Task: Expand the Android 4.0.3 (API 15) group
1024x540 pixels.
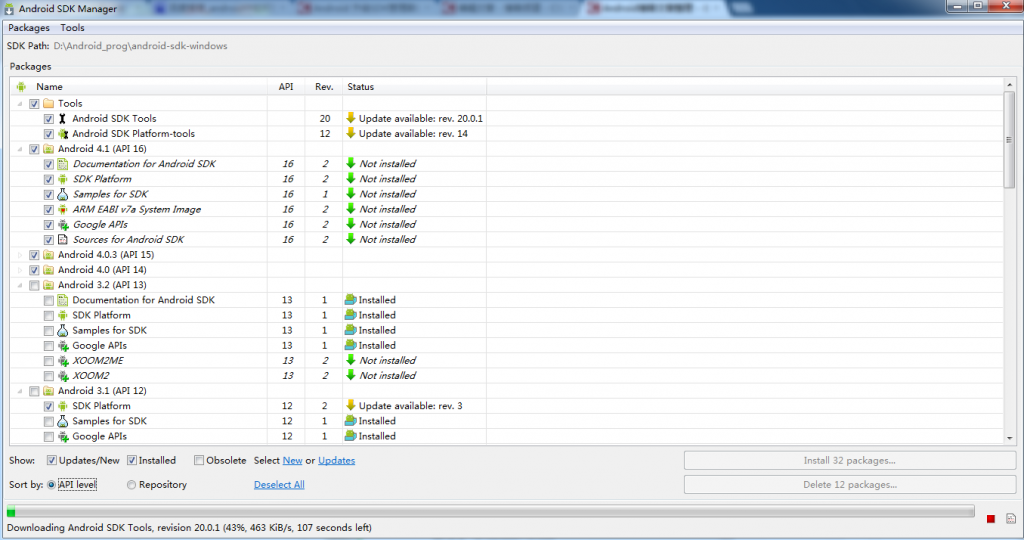Action: tap(20, 255)
